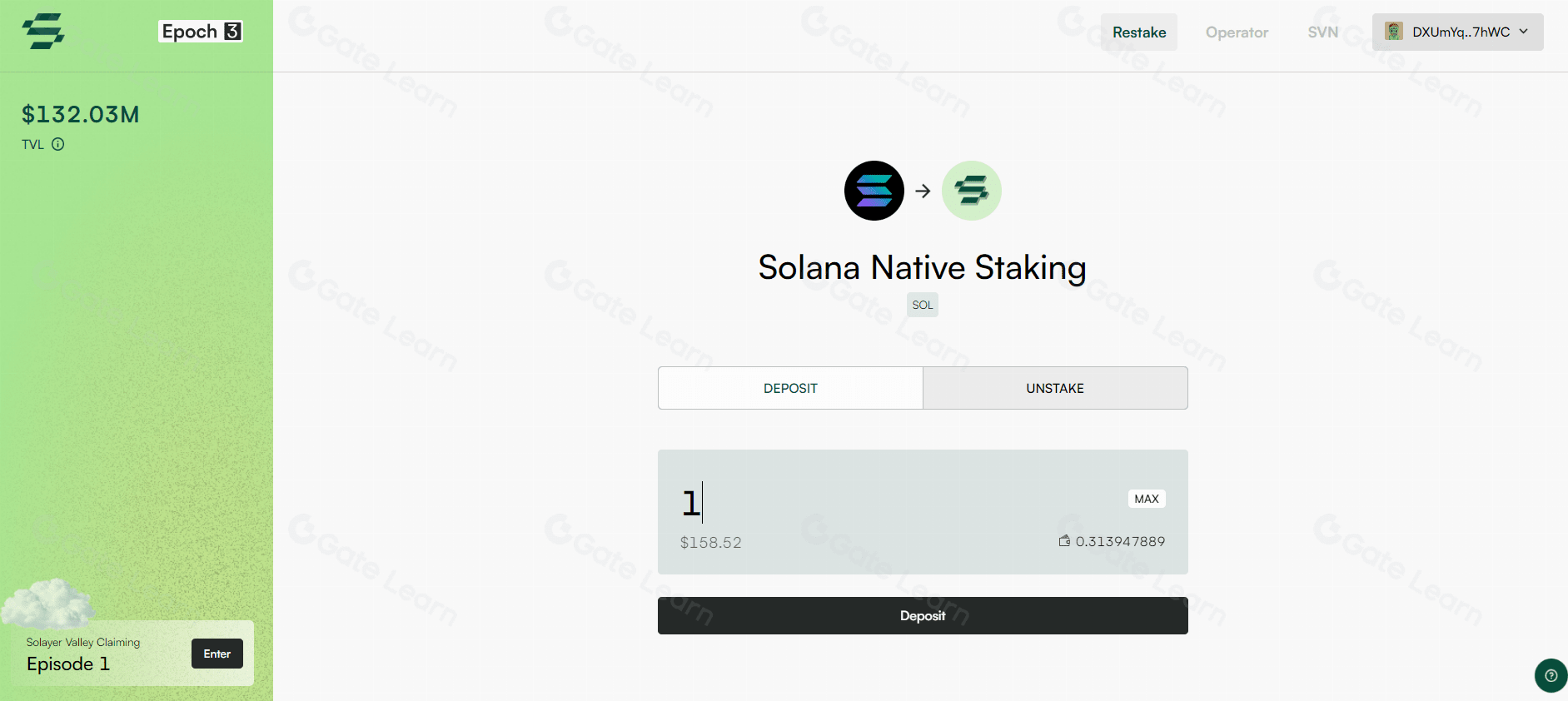
Task: Switch to the UNSTAKE tab
Action: tap(1055, 388)
